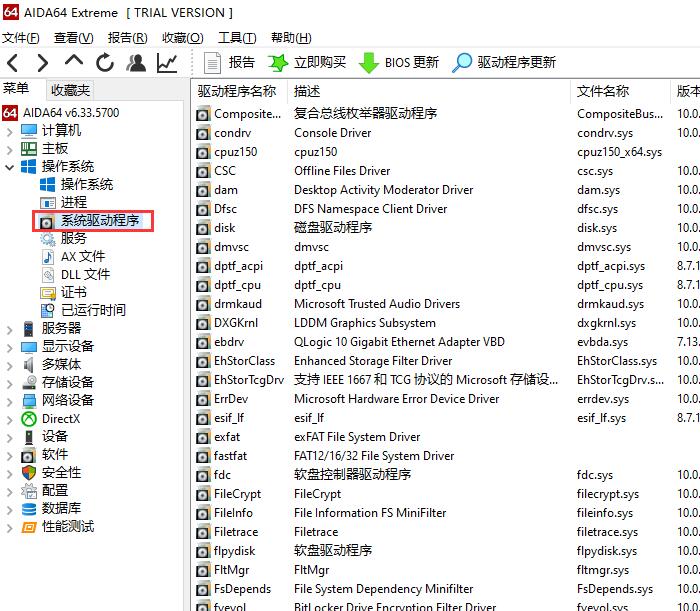Select the cpuz150 driver row
This screenshot has width=700, height=611.
[446, 152]
